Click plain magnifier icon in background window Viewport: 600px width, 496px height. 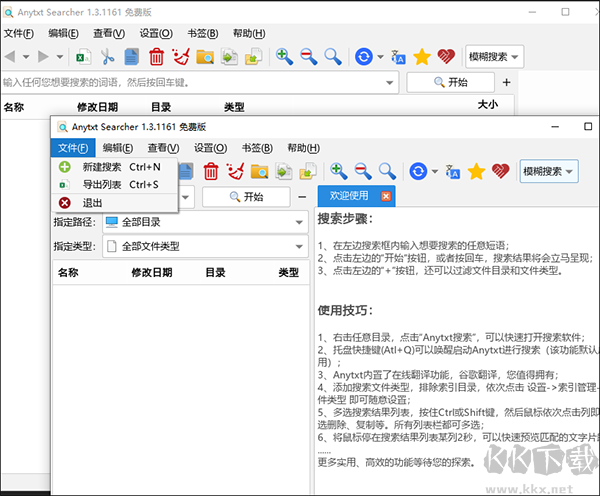pyautogui.click(x=333, y=57)
